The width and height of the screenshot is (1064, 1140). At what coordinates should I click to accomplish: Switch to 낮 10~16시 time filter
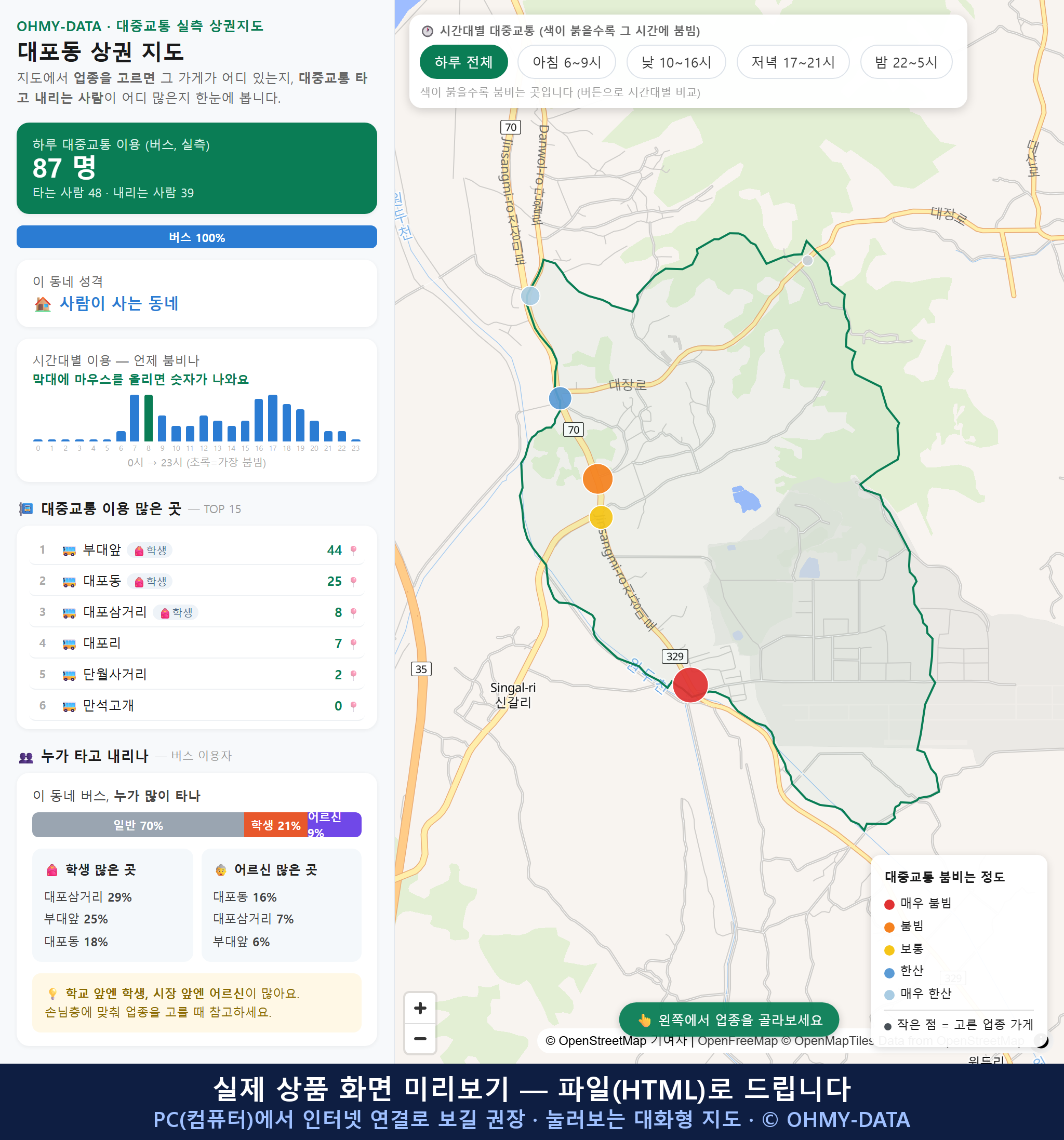[676, 62]
